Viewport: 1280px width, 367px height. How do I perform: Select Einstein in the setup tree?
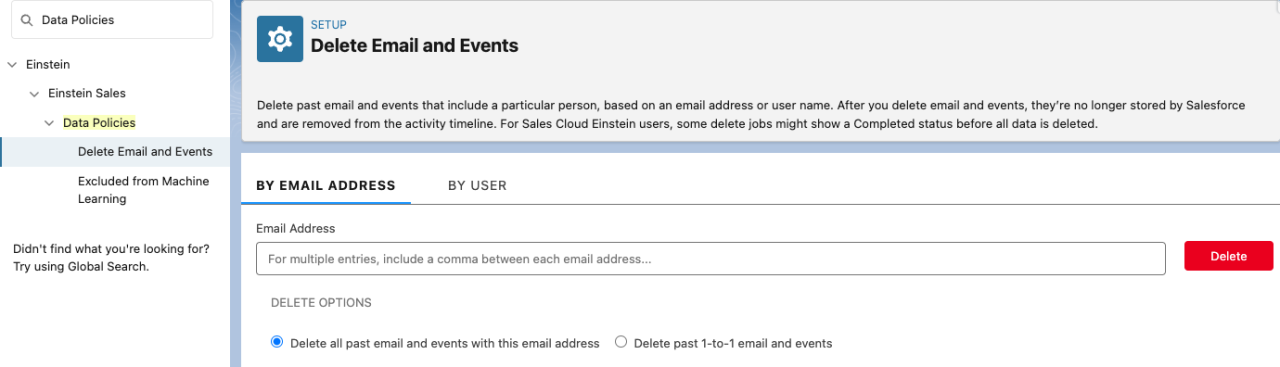(47, 65)
